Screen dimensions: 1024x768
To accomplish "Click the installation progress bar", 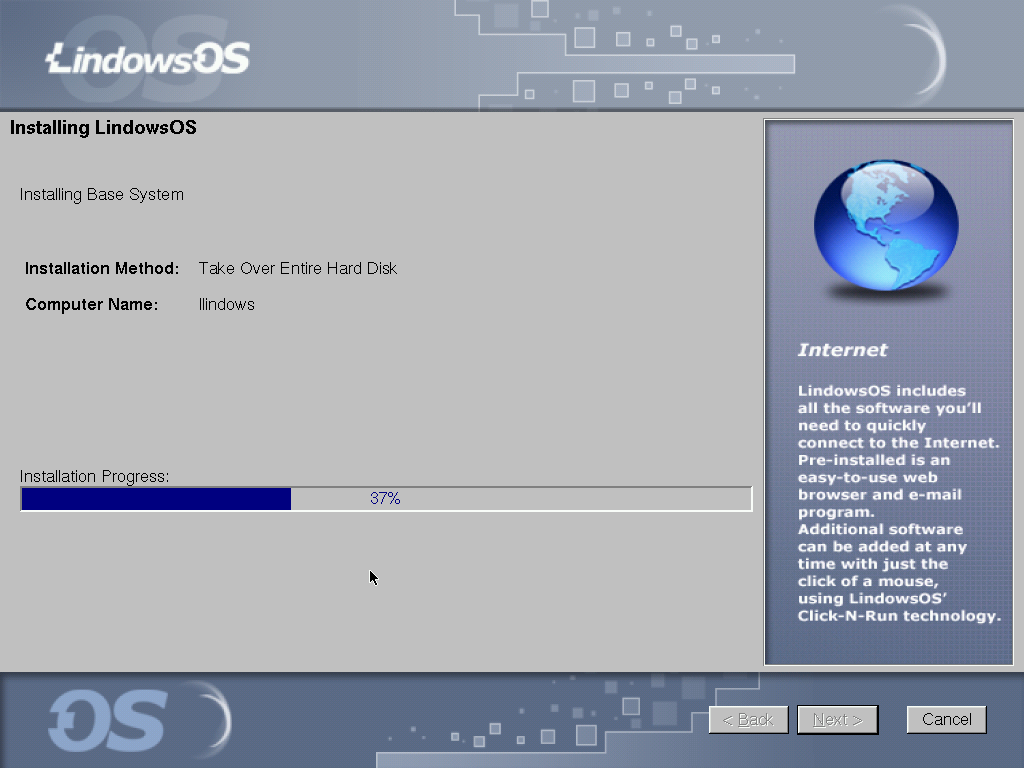I will pos(386,498).
